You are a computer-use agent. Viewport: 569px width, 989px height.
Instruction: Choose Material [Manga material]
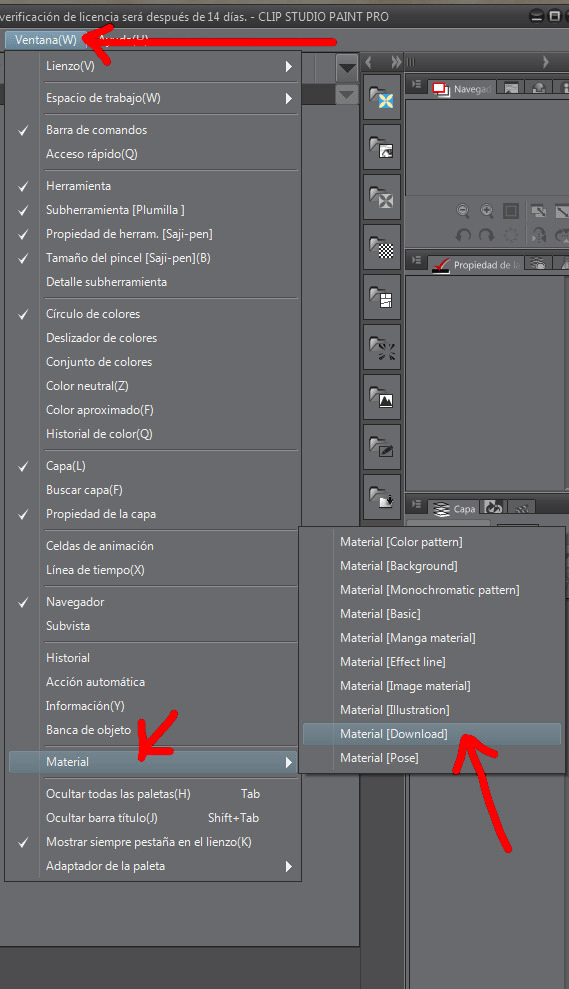tap(431, 638)
